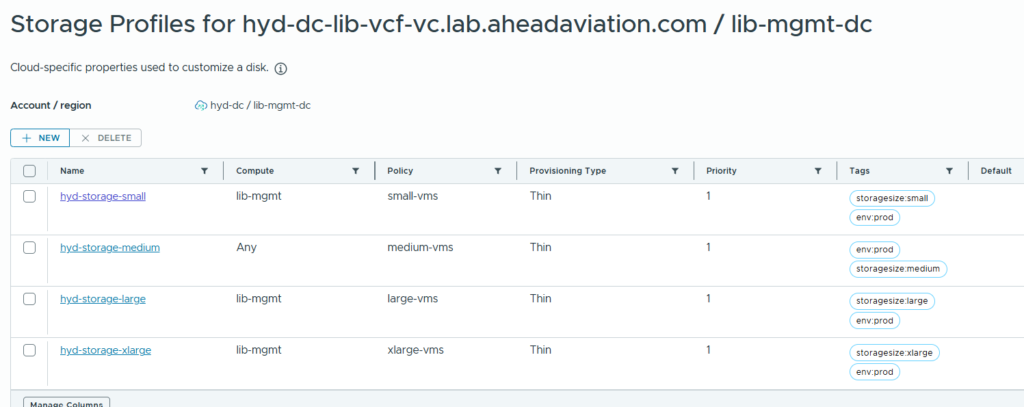Check the hyd-storage-medium row checkbox
Screen dimensions: 1024x407
point(29,247)
